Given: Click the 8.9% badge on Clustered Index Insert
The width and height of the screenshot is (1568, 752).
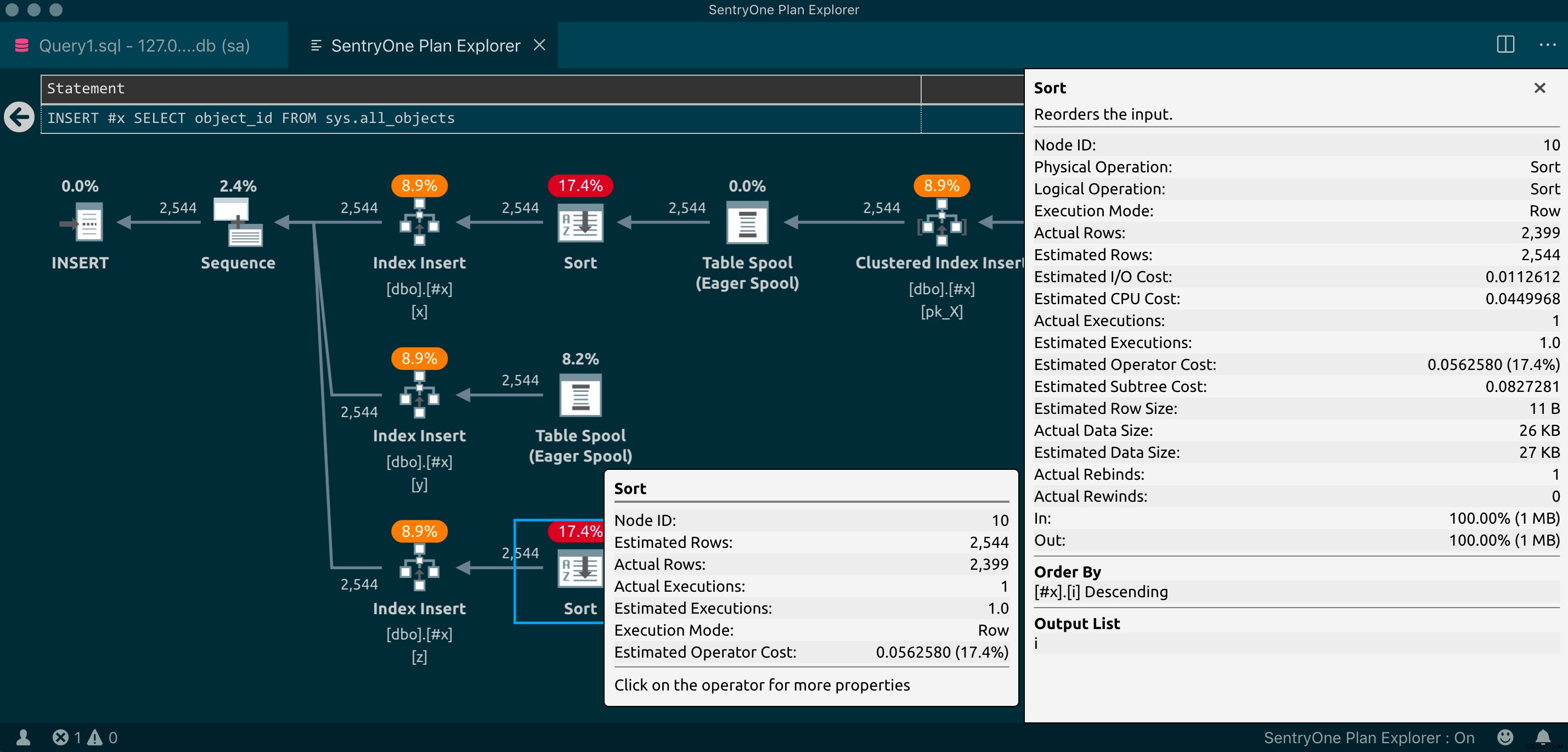Looking at the screenshot, I should point(941,186).
